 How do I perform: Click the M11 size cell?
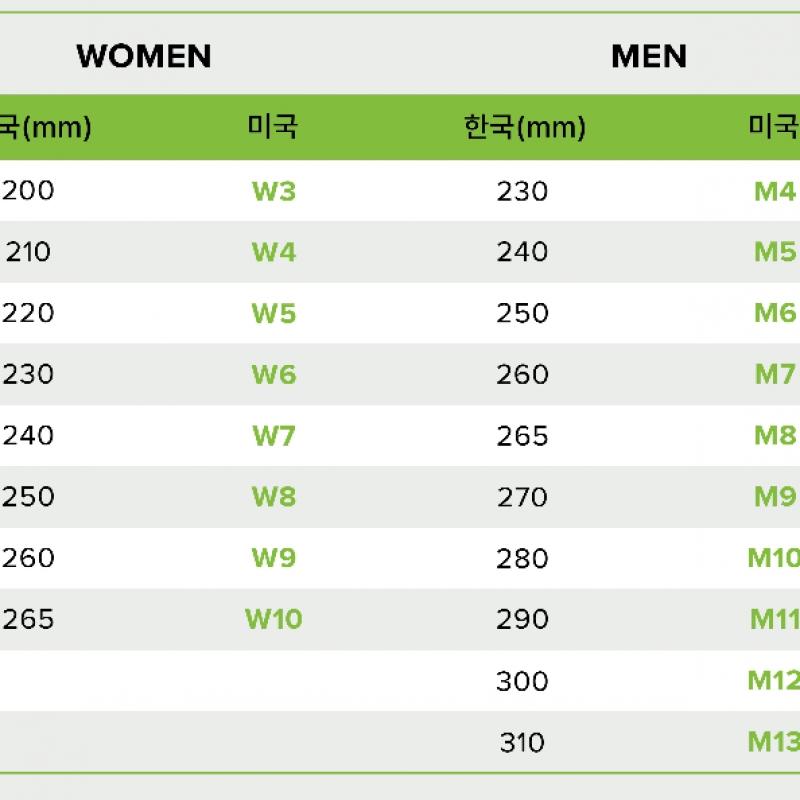774,619
